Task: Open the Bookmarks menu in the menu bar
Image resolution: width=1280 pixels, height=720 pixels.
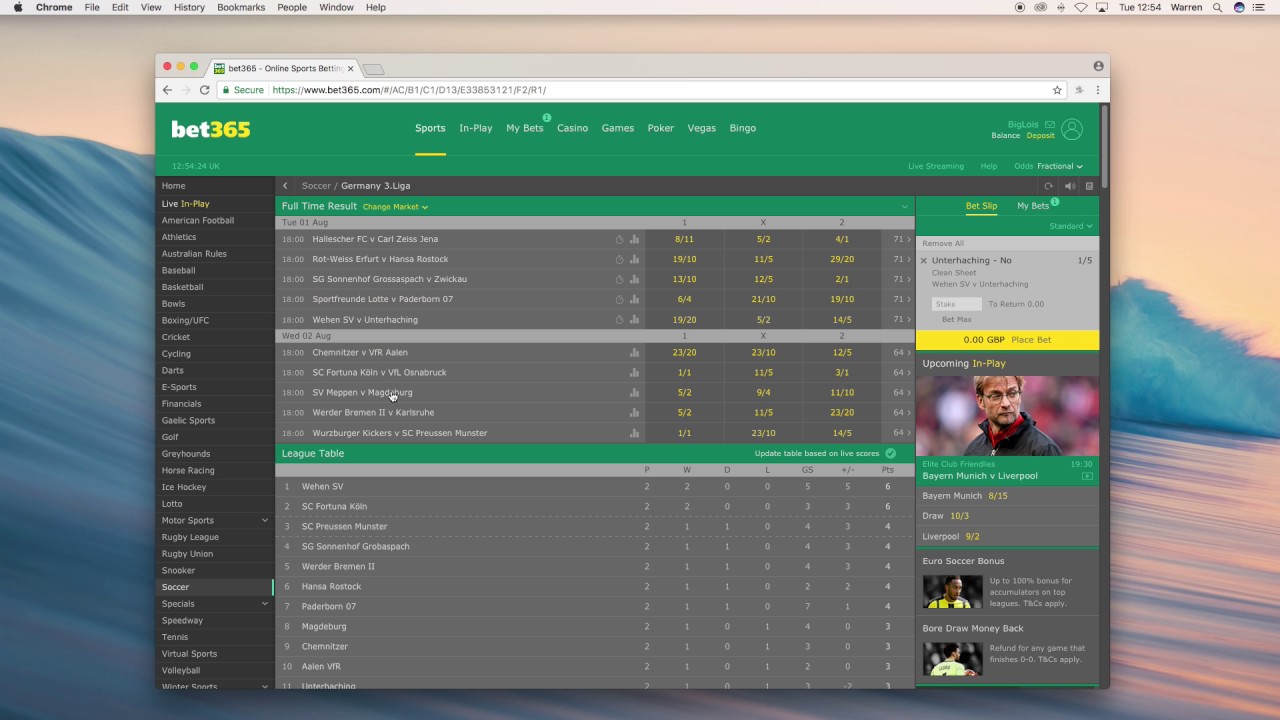Action: pyautogui.click(x=241, y=7)
